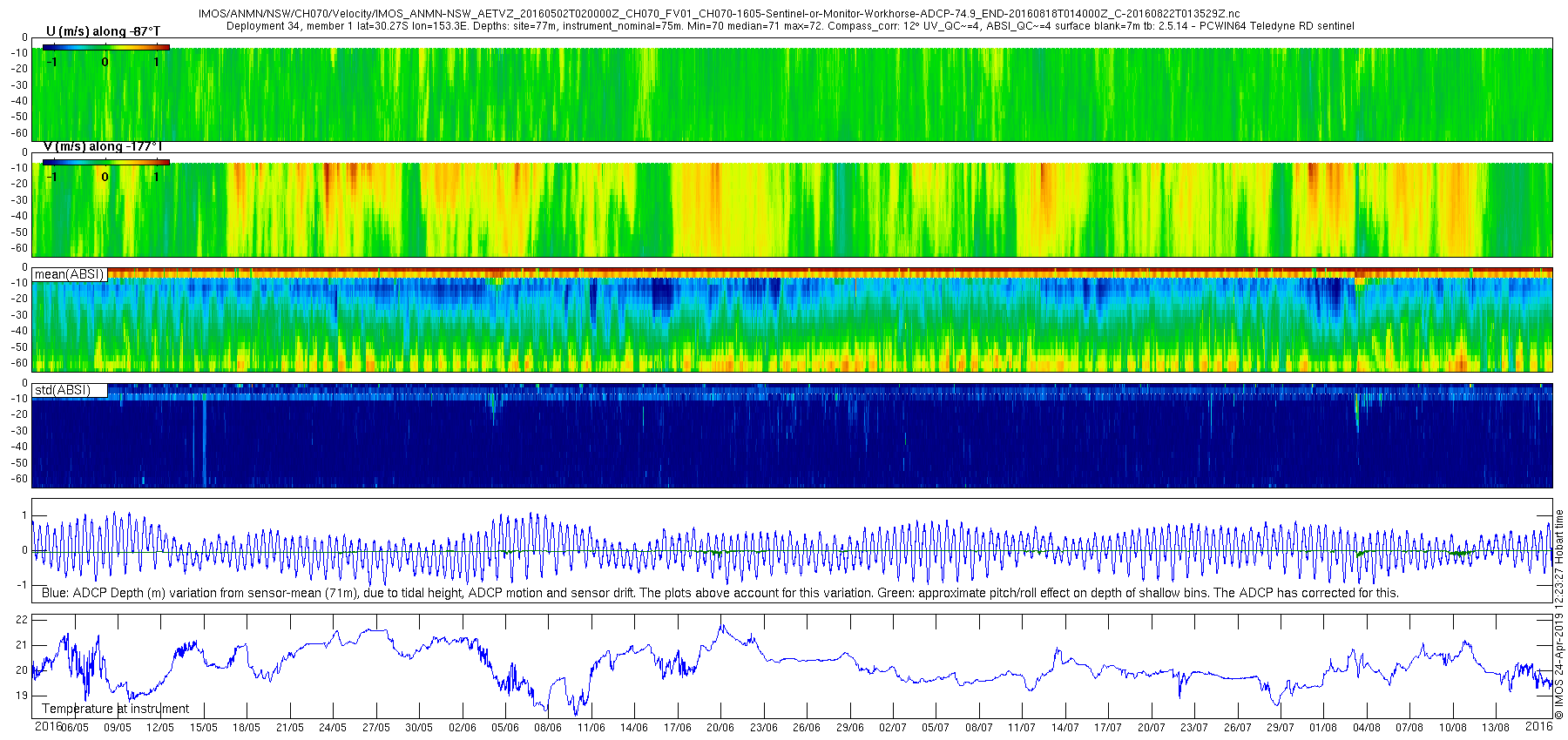1568x740 pixels.
Task: Click the '05/06' date tick label
Action: (505, 728)
